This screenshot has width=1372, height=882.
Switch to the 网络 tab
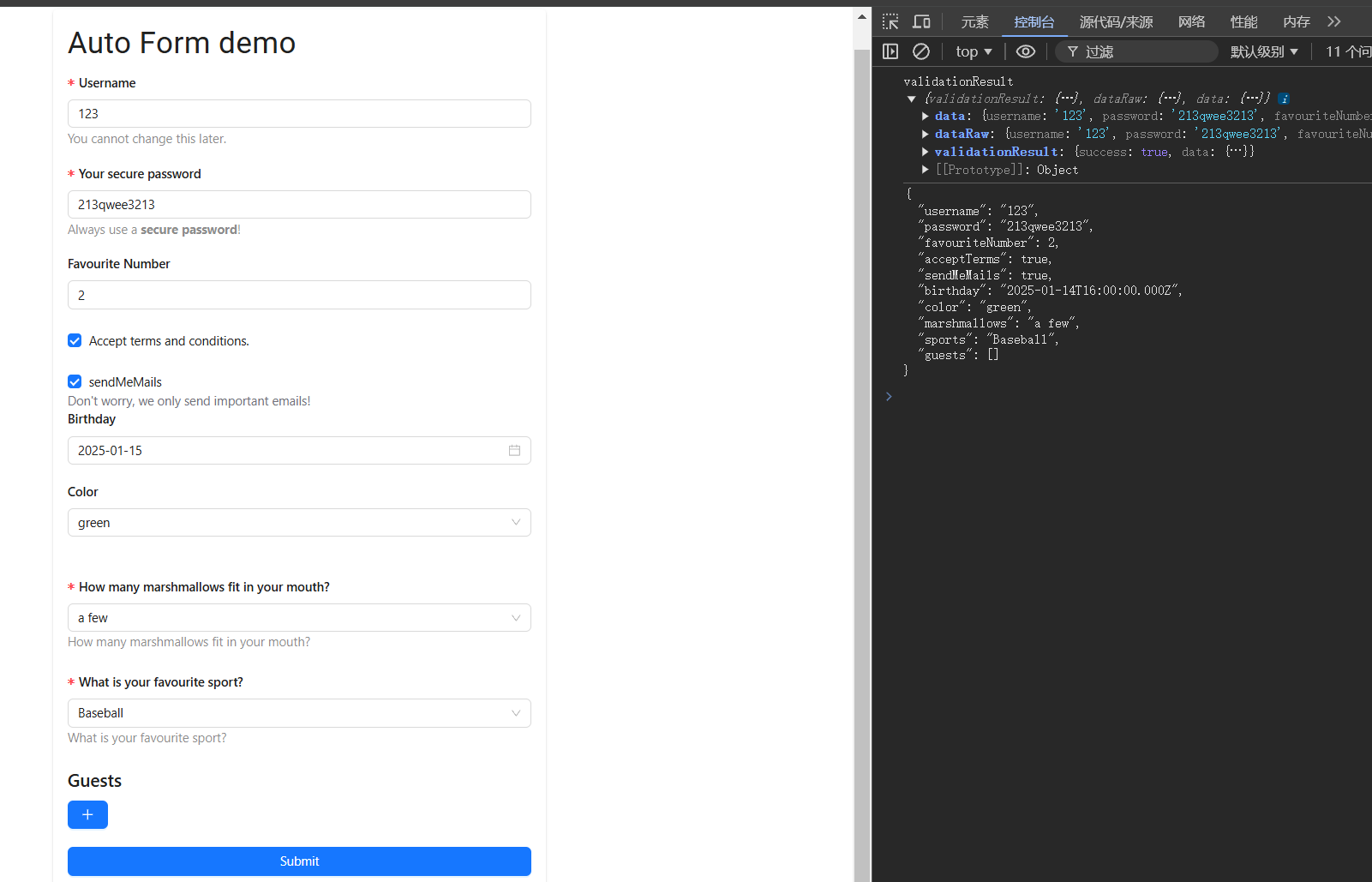(1191, 21)
